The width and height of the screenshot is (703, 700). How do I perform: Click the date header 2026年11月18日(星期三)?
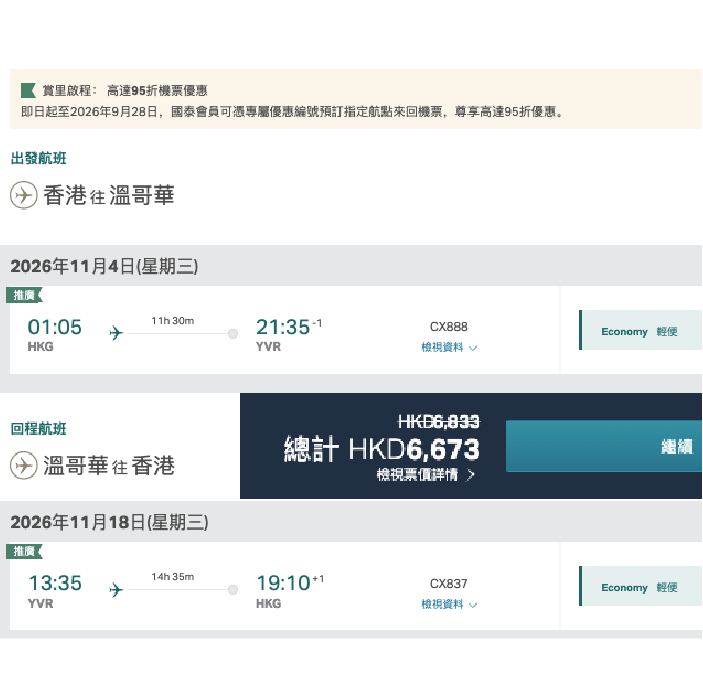click(x=109, y=522)
